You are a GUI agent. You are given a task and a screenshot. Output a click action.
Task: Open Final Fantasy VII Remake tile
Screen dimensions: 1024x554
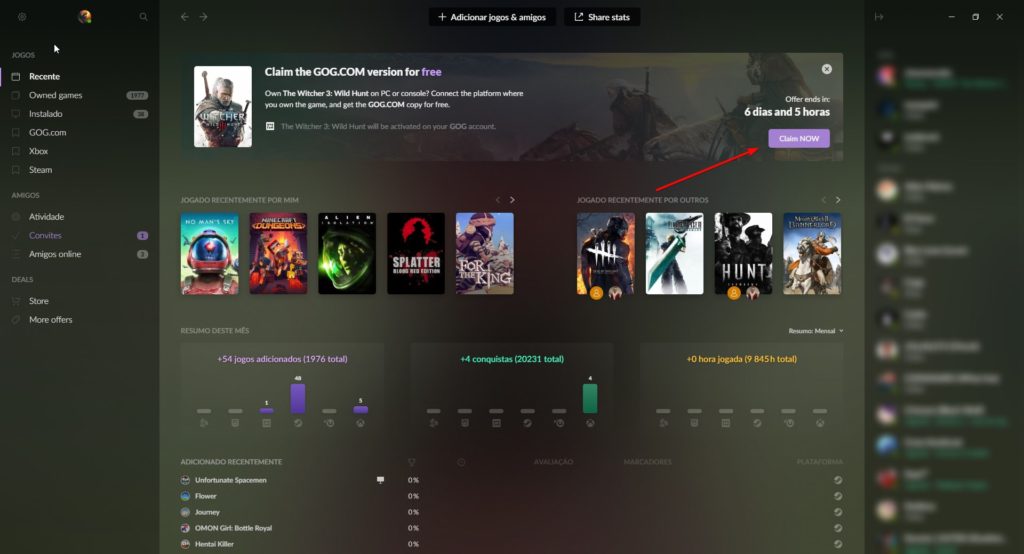tap(675, 253)
